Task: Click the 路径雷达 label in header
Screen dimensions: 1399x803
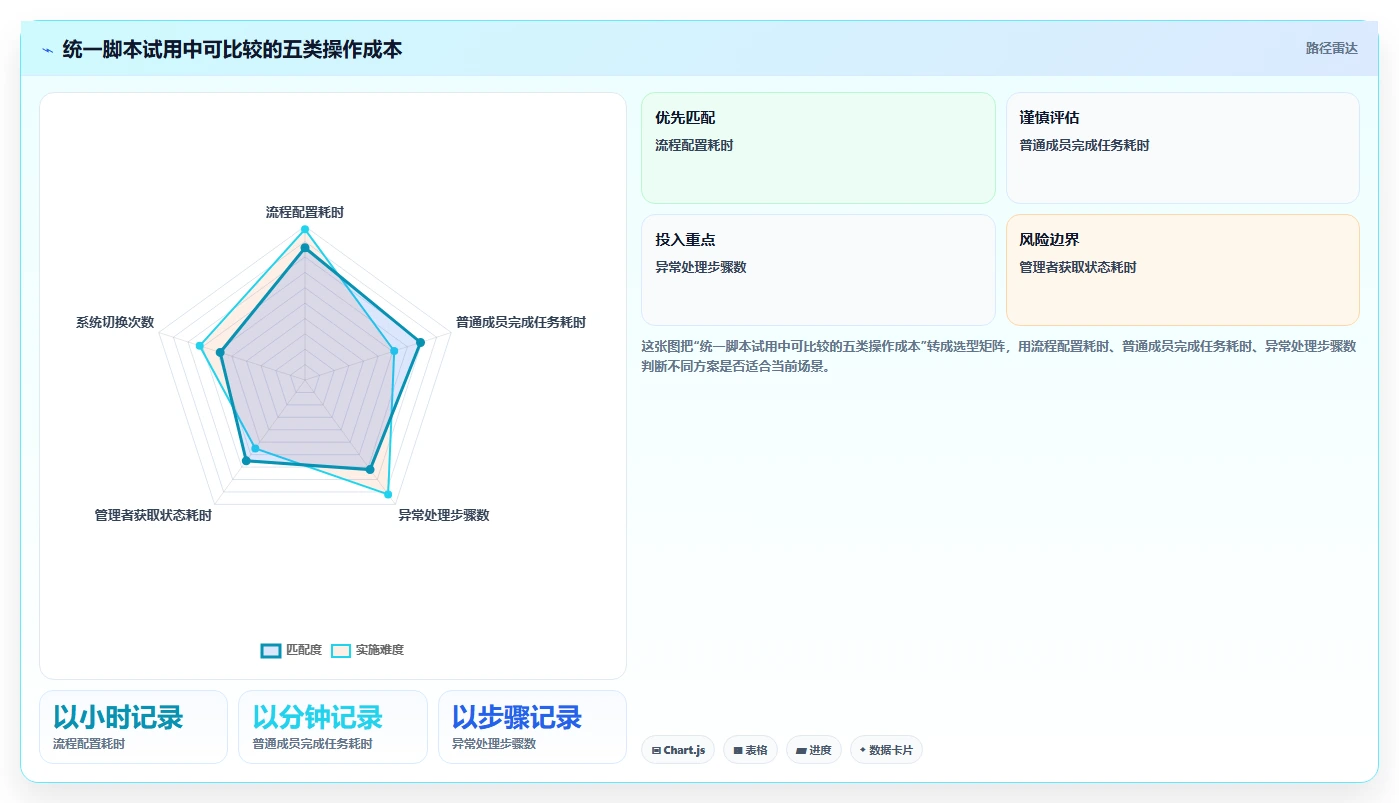Action: point(1332,48)
